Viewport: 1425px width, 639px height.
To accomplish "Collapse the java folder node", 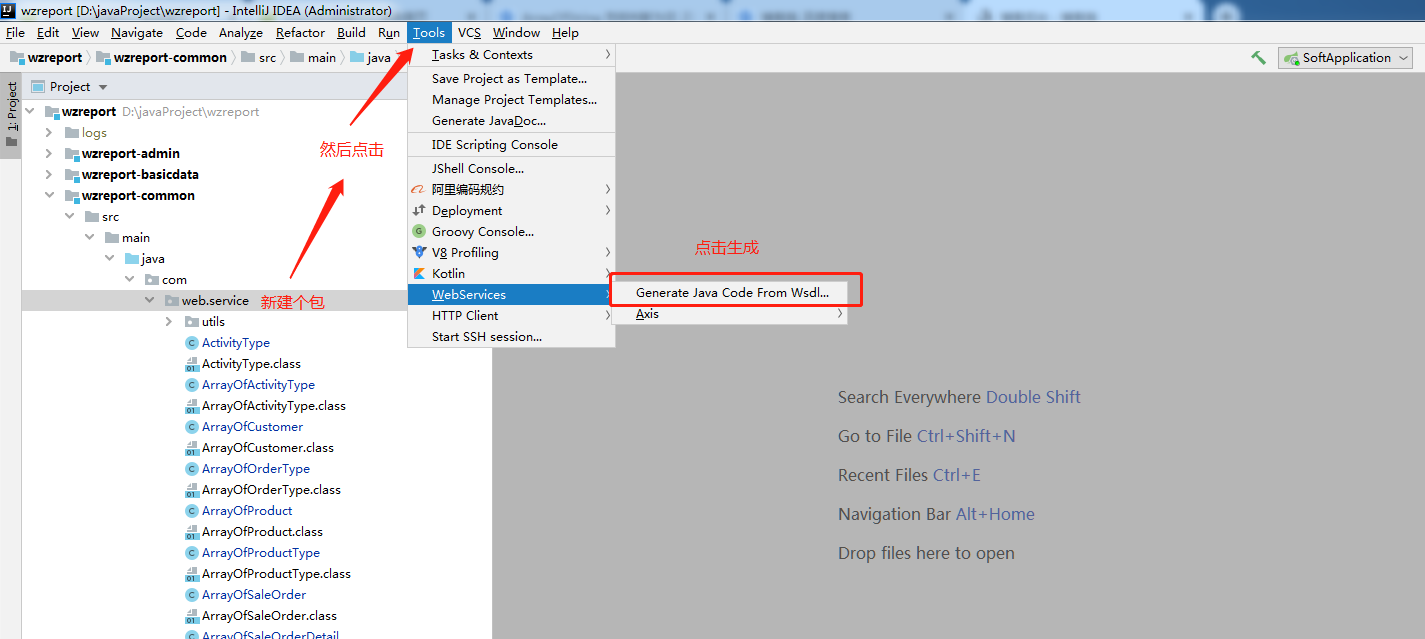I will [x=110, y=259].
